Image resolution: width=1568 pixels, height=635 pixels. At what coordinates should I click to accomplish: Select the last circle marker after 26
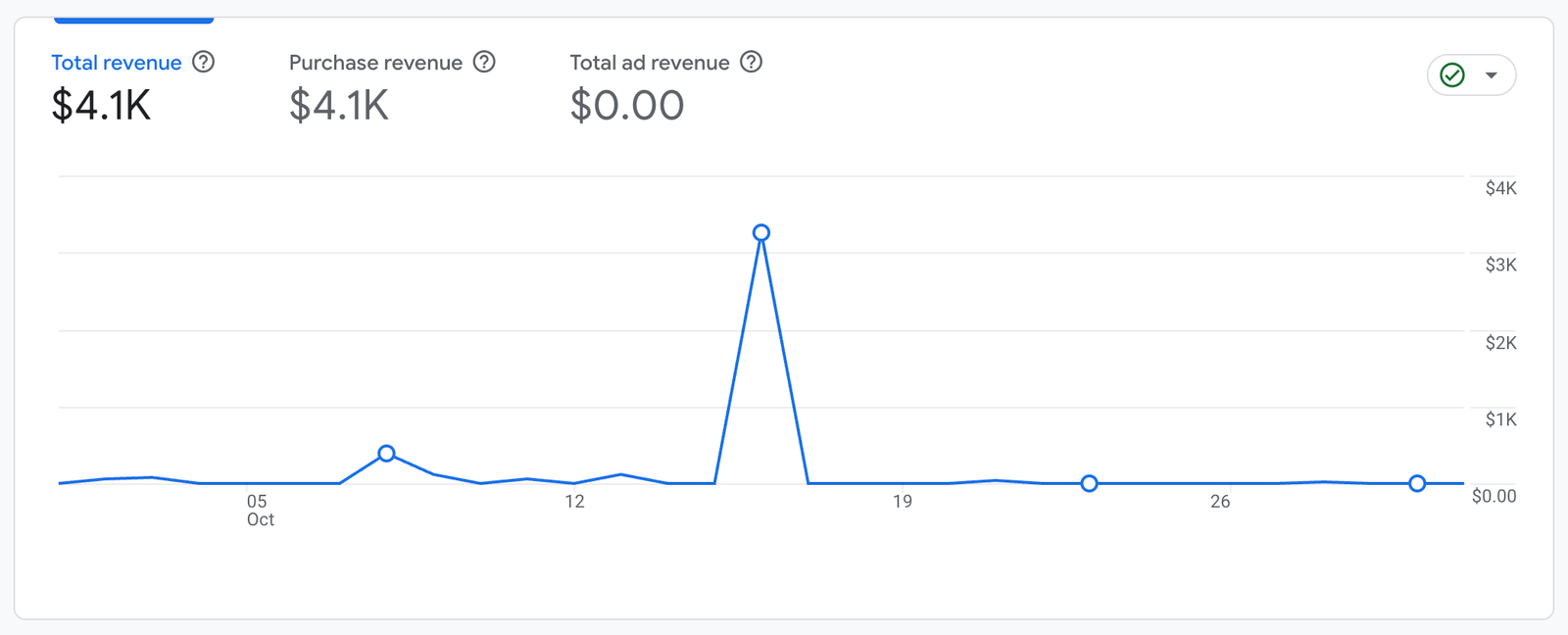(1417, 483)
